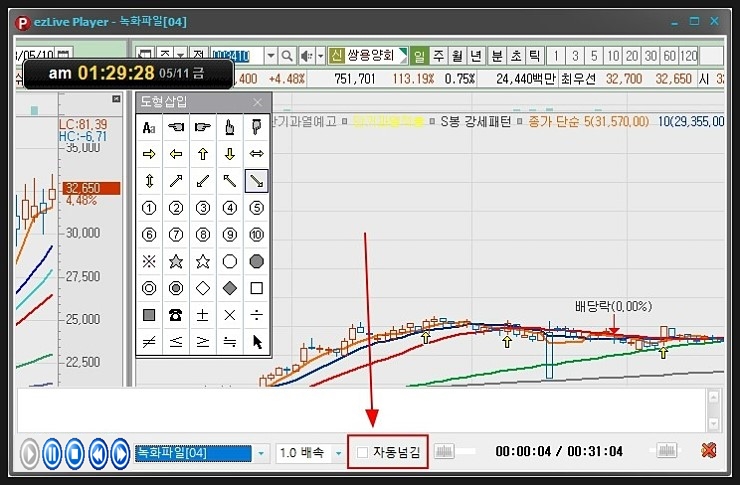The image size is (740, 485).
Task: Close the 도형삽입 shape palette
Action: [257, 101]
